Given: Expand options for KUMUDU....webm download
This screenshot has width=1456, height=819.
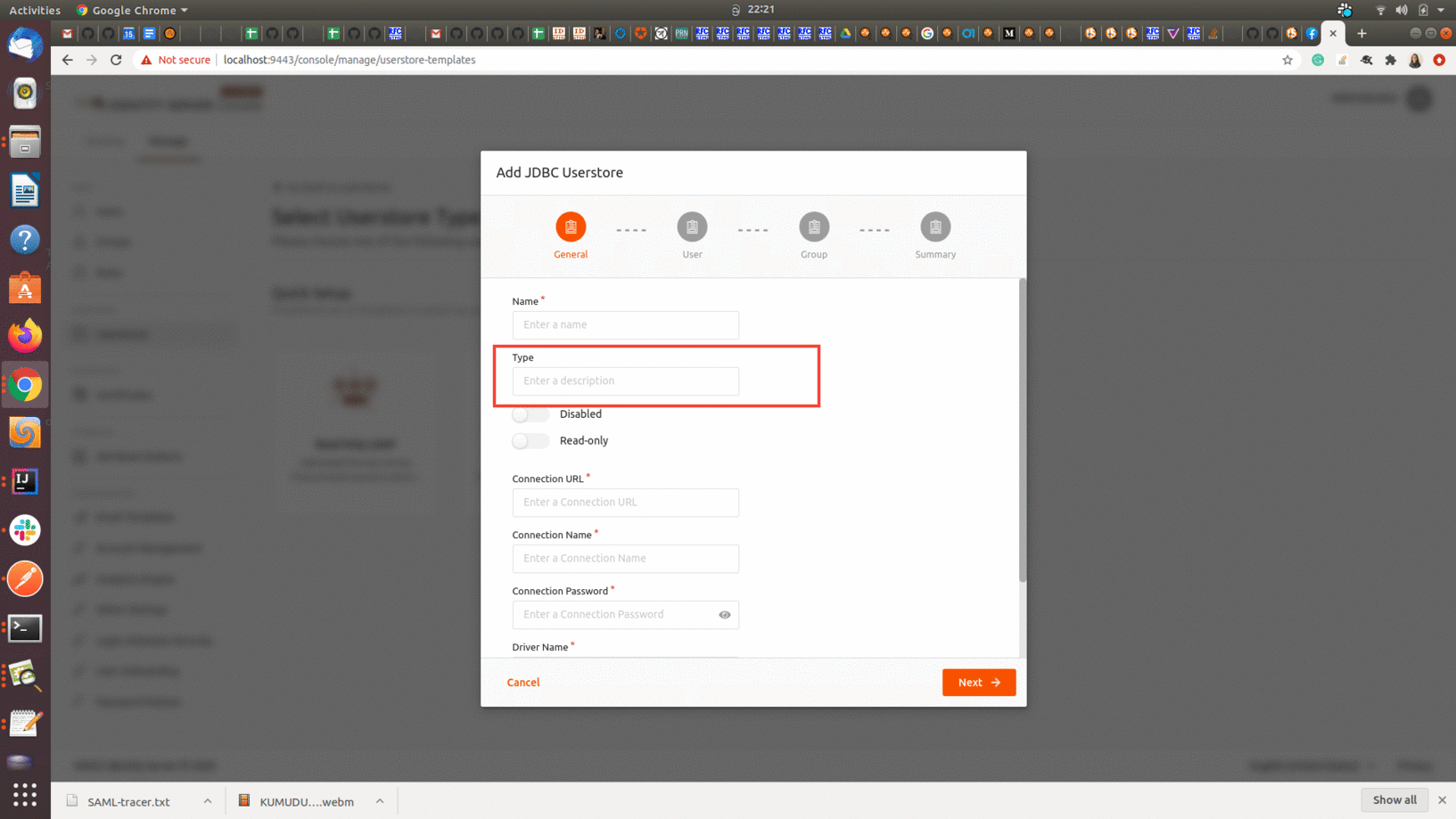Looking at the screenshot, I should (x=380, y=801).
